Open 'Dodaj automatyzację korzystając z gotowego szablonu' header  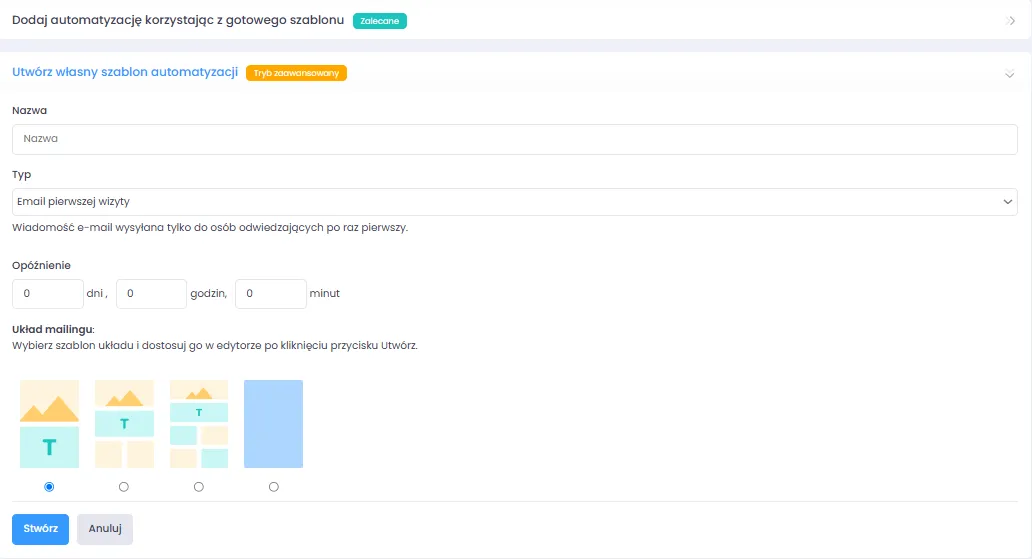coord(178,21)
